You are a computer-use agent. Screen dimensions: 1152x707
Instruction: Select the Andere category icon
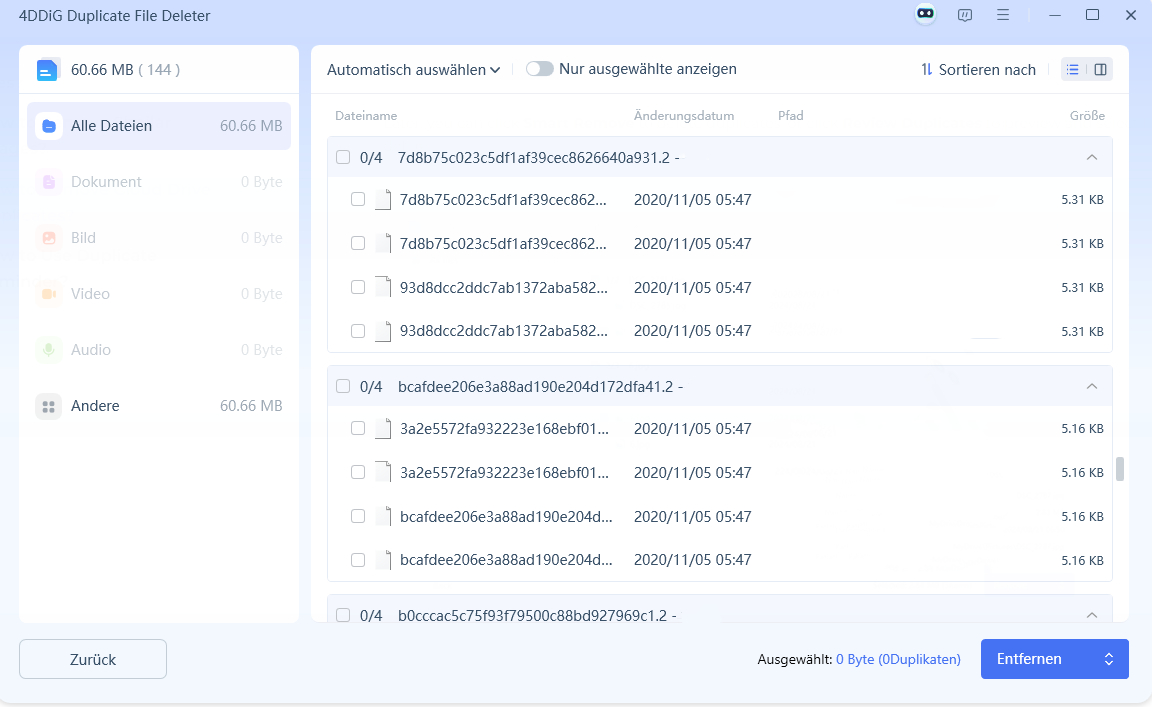click(48, 406)
